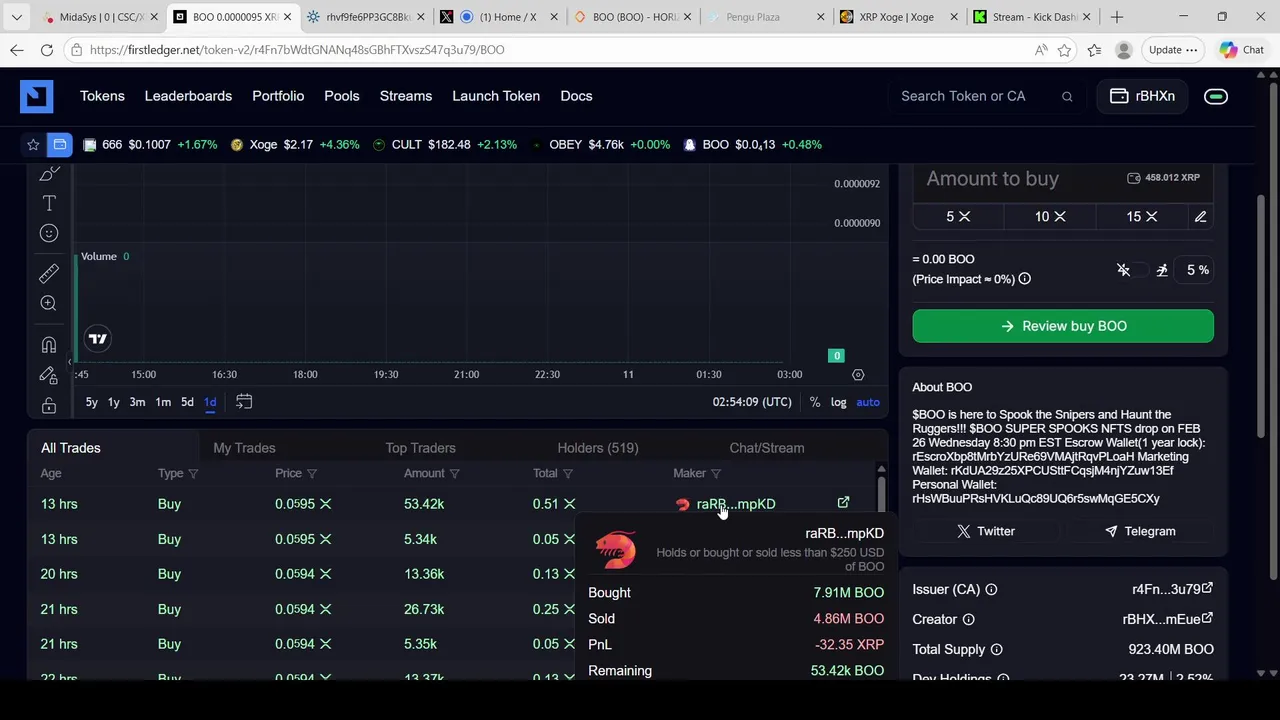Screen dimensions: 1280x720
Task: Click Review buy BOO button
Action: coord(1063,326)
